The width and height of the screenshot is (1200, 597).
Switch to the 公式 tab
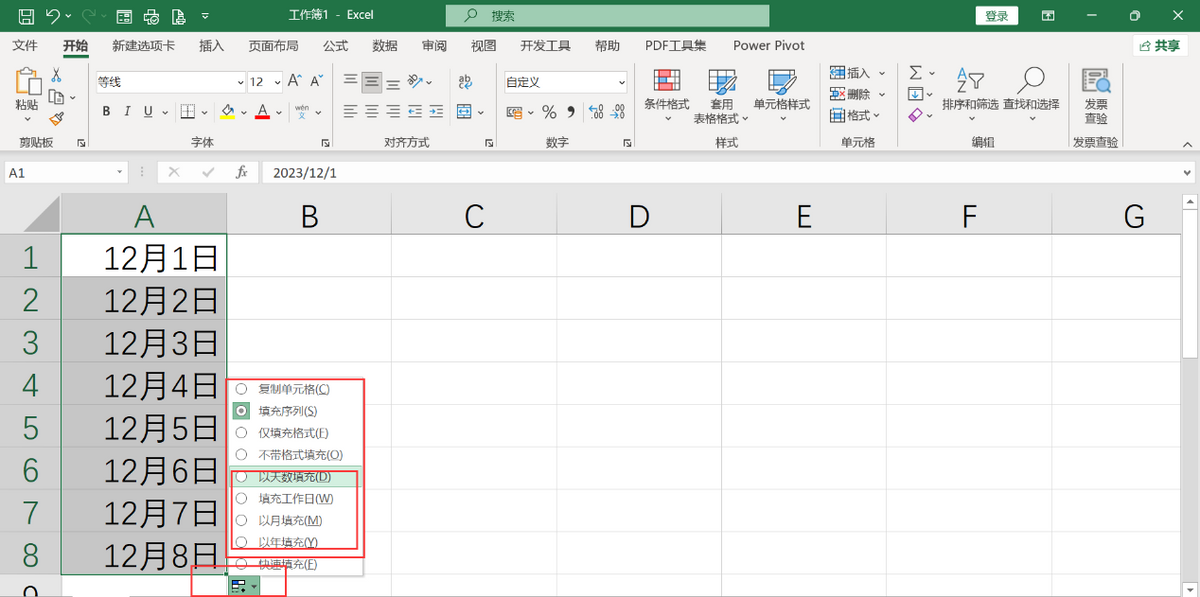[335, 46]
